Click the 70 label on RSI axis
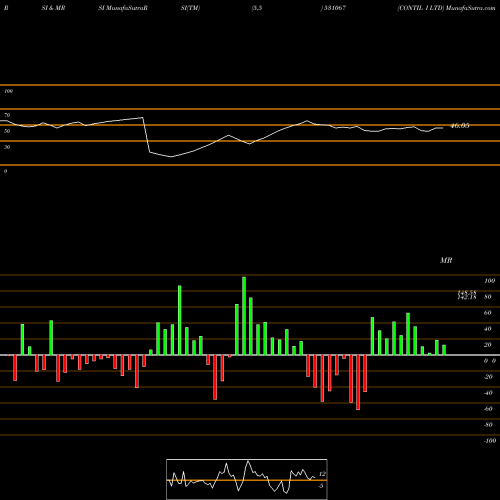 [7, 115]
